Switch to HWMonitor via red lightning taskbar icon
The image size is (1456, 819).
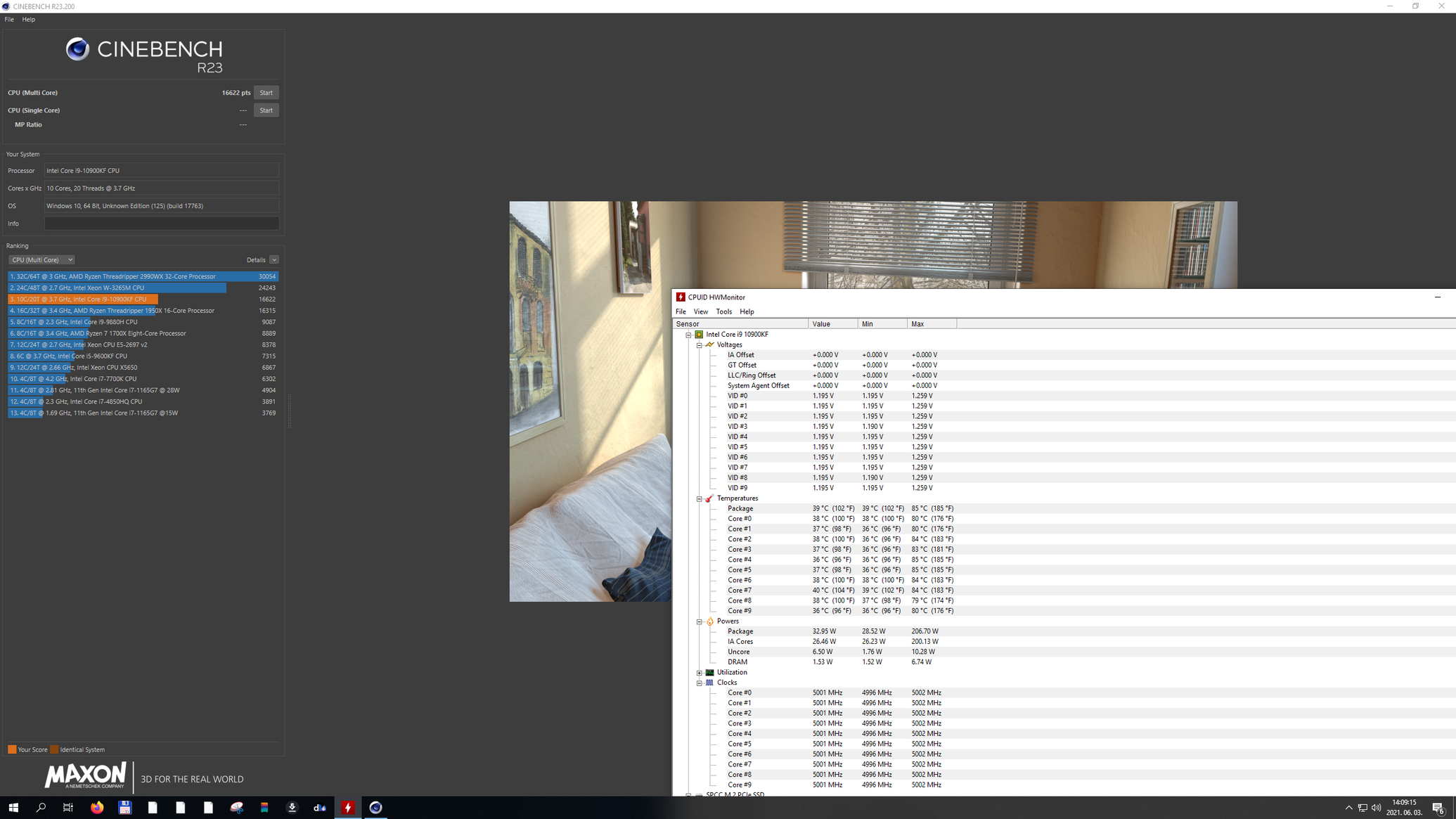(348, 808)
